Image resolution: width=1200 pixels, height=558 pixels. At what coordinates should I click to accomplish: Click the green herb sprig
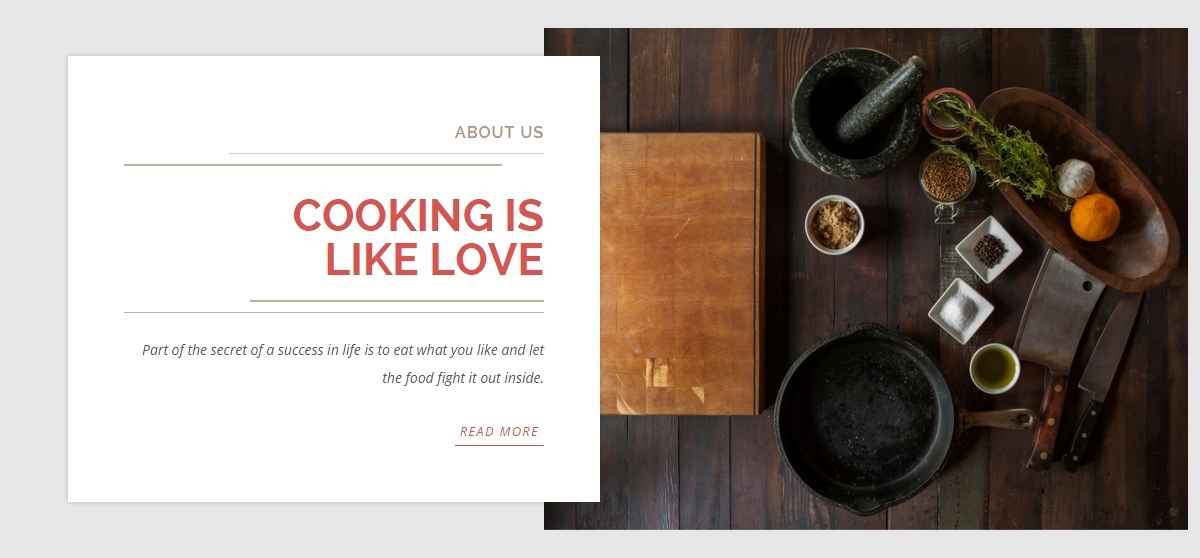1000,148
